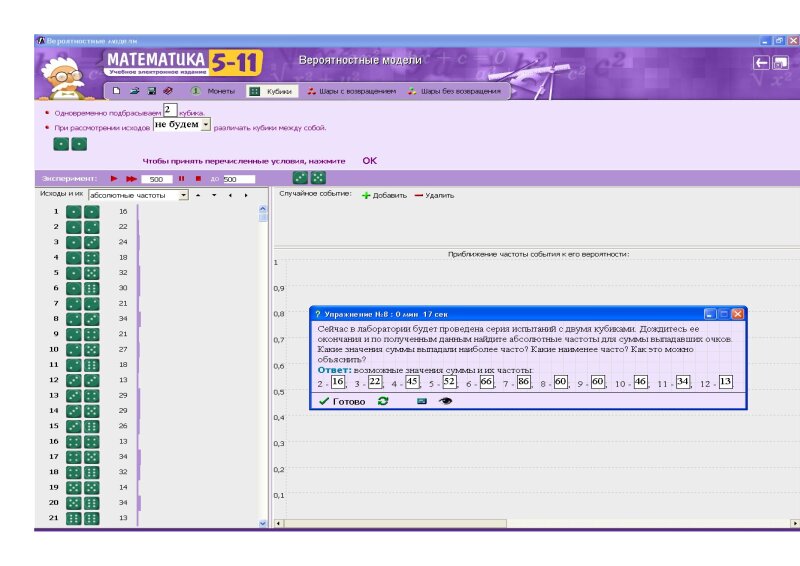Click Удалить to remove a random event
The height and width of the screenshot is (566, 800).
point(434,195)
